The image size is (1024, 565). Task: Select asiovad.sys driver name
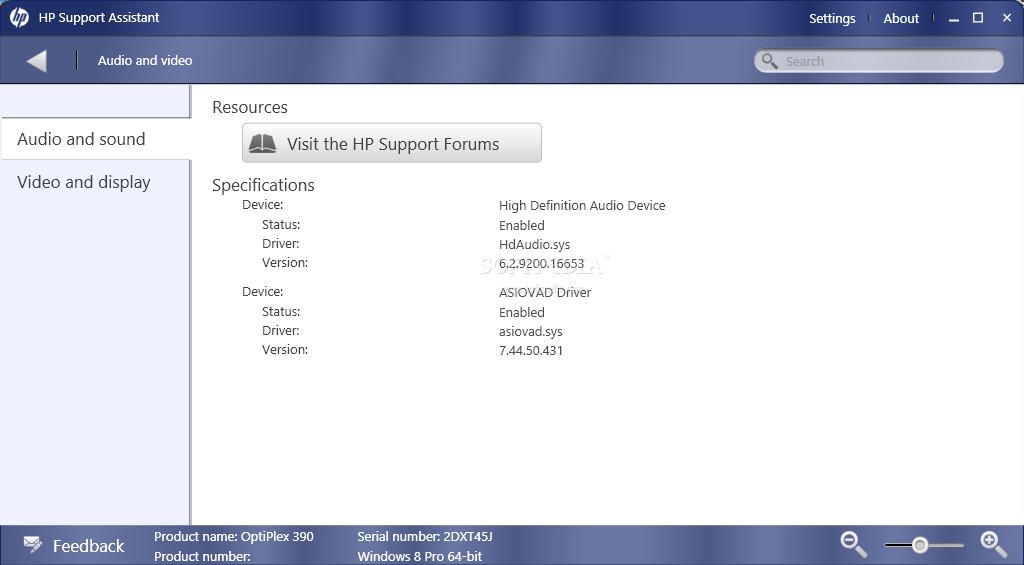[x=530, y=332]
